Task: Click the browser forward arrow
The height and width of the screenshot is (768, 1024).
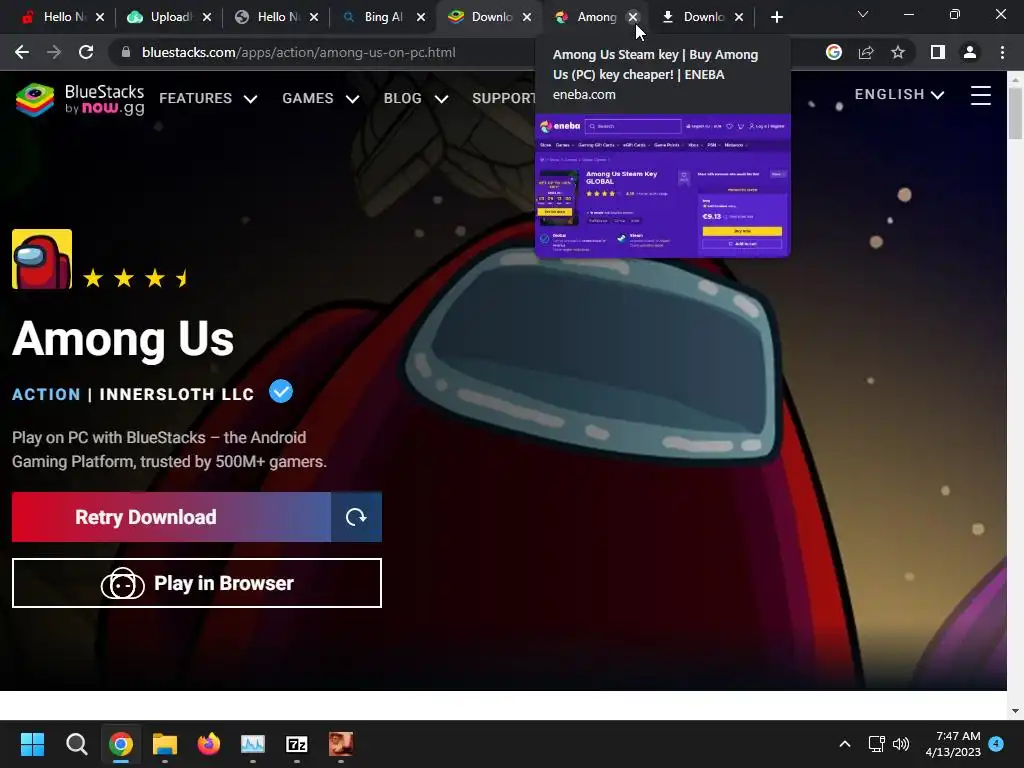Action: point(54,52)
